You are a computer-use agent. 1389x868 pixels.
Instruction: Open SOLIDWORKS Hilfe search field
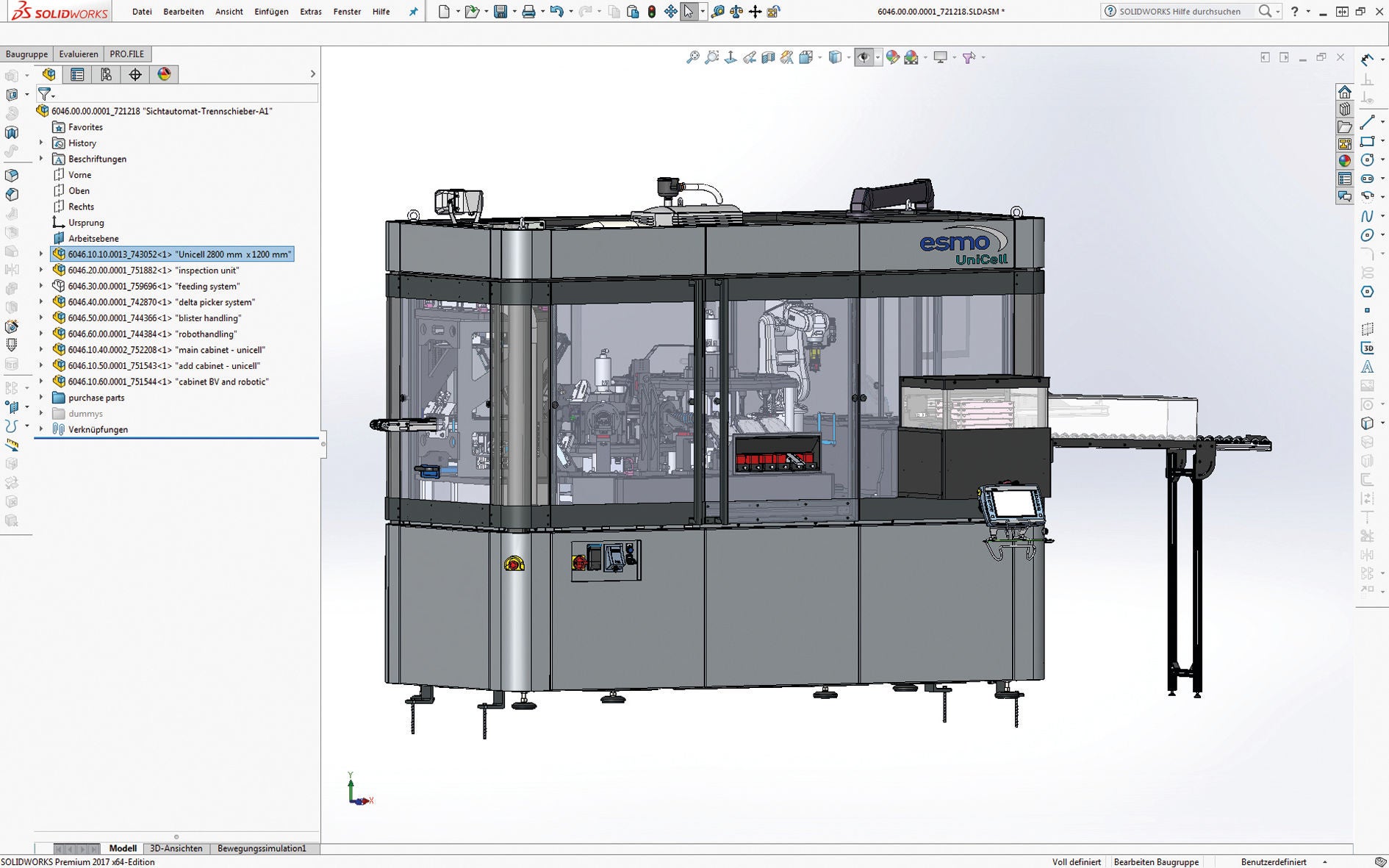click(x=1180, y=11)
